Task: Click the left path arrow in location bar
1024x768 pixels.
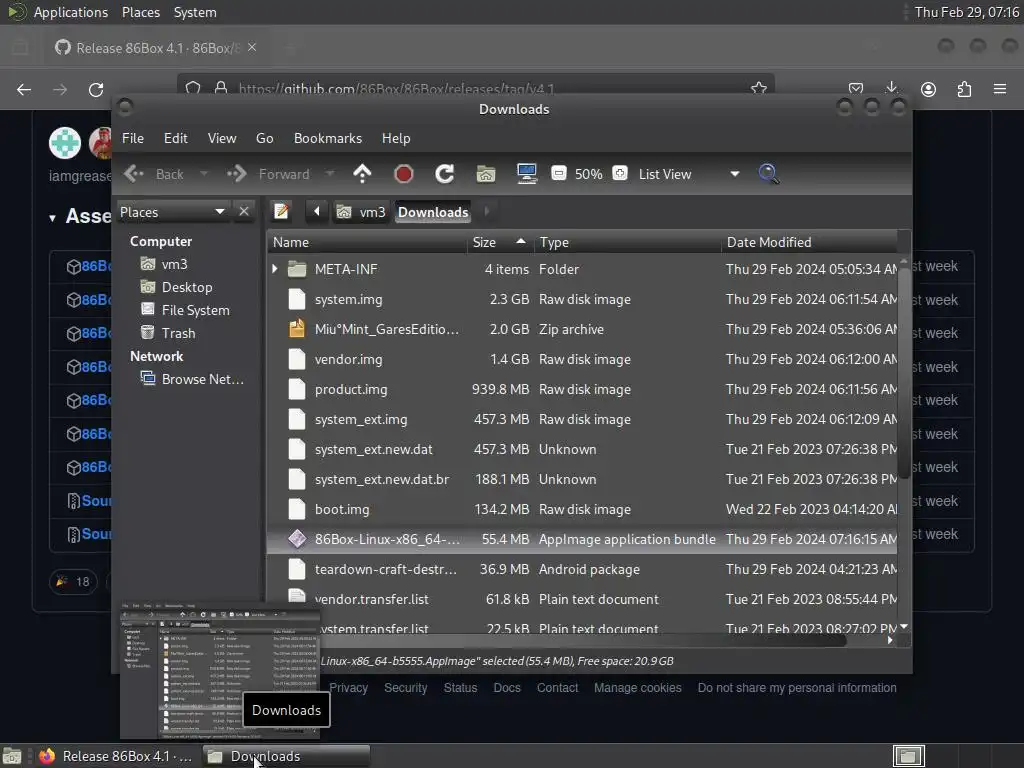Action: click(317, 212)
